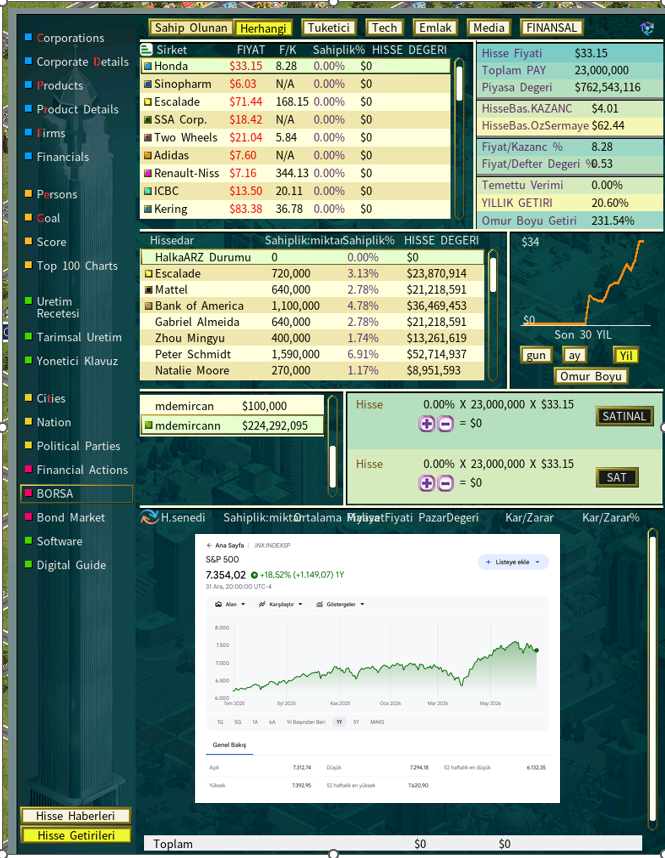Click the Adidas company icon
The image size is (665, 858).
pyautogui.click(x=148, y=155)
